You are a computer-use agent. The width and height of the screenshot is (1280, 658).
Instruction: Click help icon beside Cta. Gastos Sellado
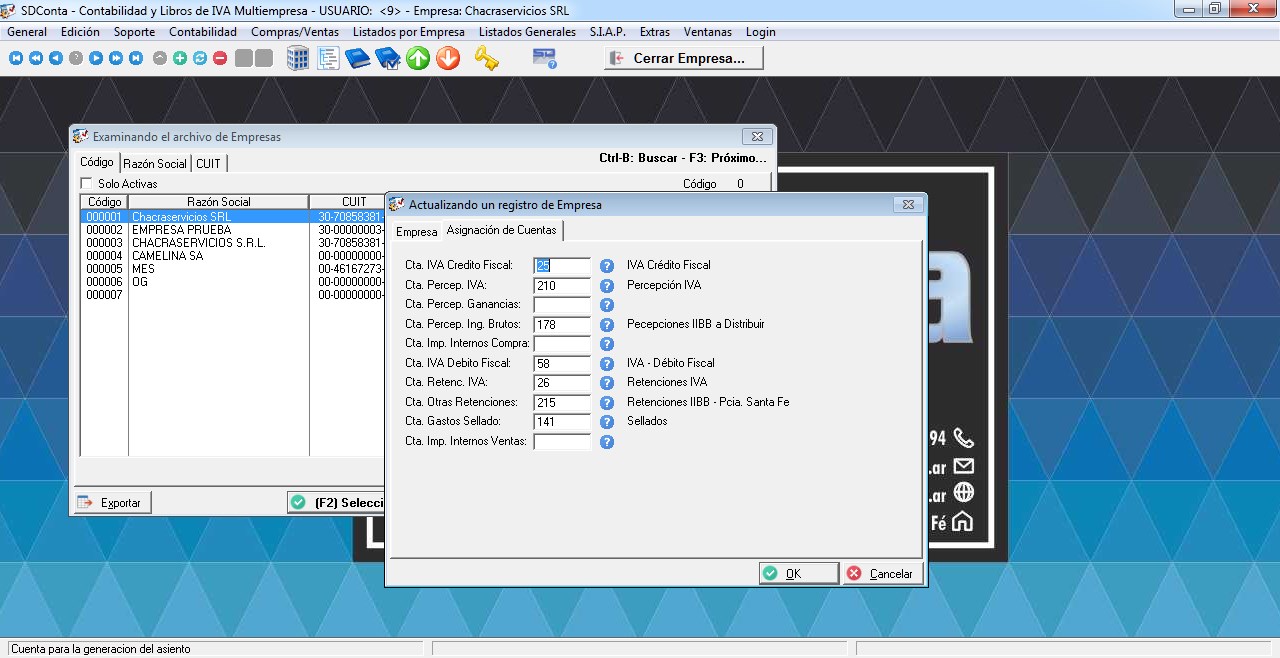[607, 422]
